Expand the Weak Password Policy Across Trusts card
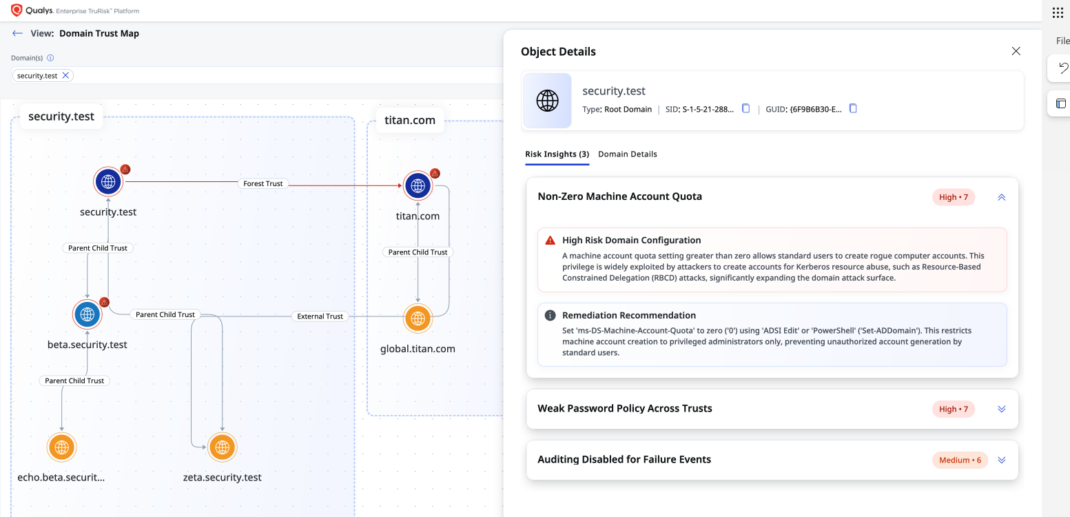The height and width of the screenshot is (517, 1070). point(1002,409)
